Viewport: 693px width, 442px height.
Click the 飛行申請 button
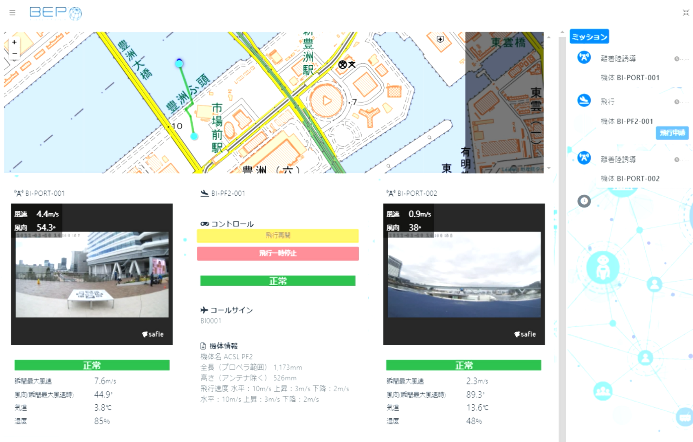(x=672, y=133)
